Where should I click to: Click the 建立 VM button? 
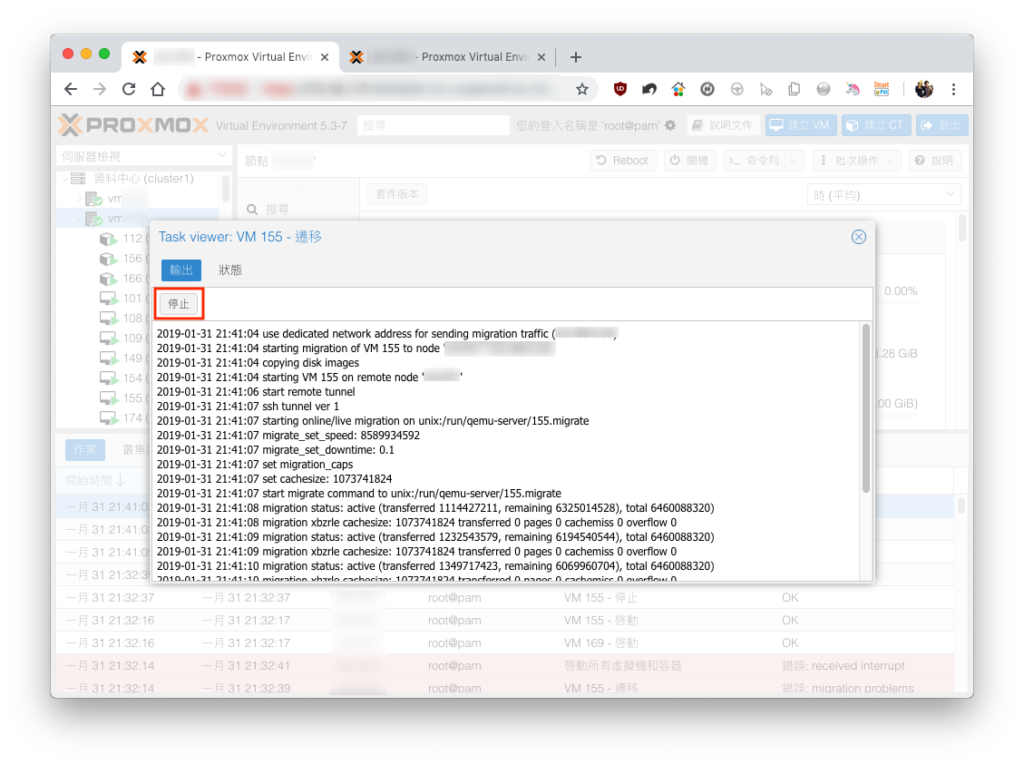801,125
